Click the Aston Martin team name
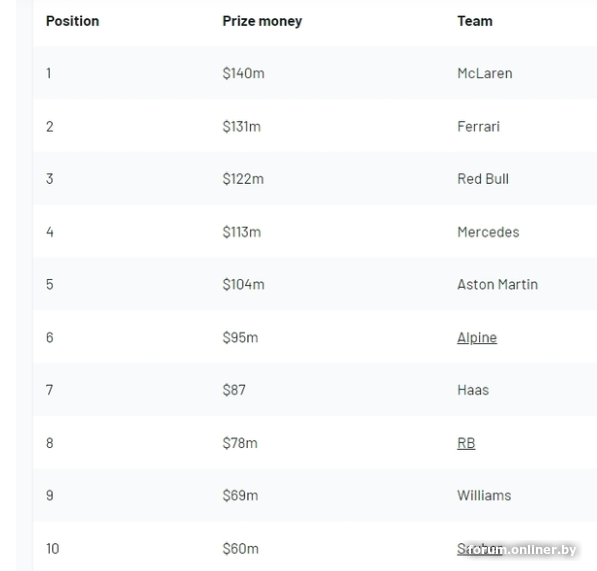 pyautogui.click(x=497, y=284)
